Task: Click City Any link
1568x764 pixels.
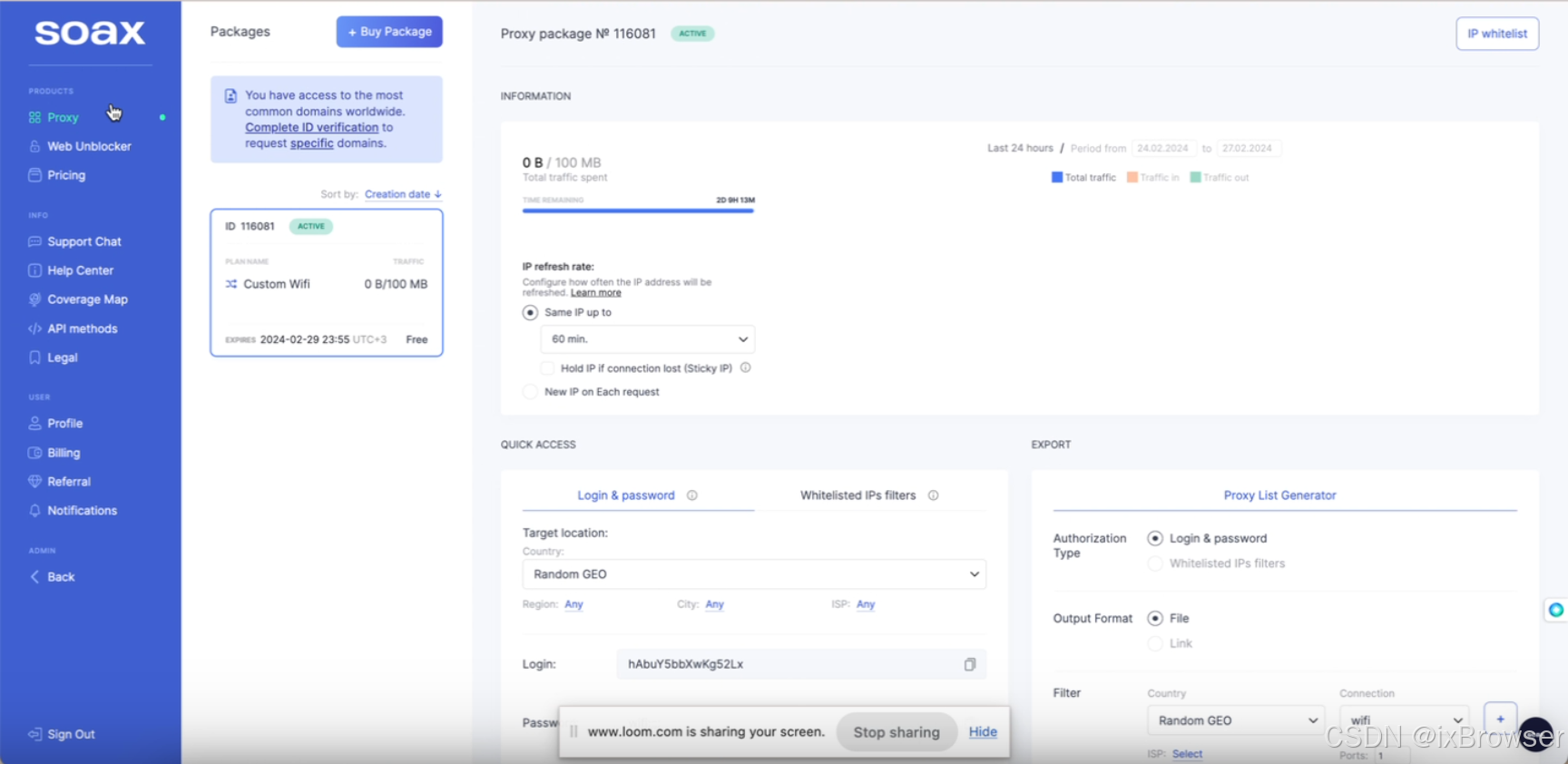Action: 715,604
